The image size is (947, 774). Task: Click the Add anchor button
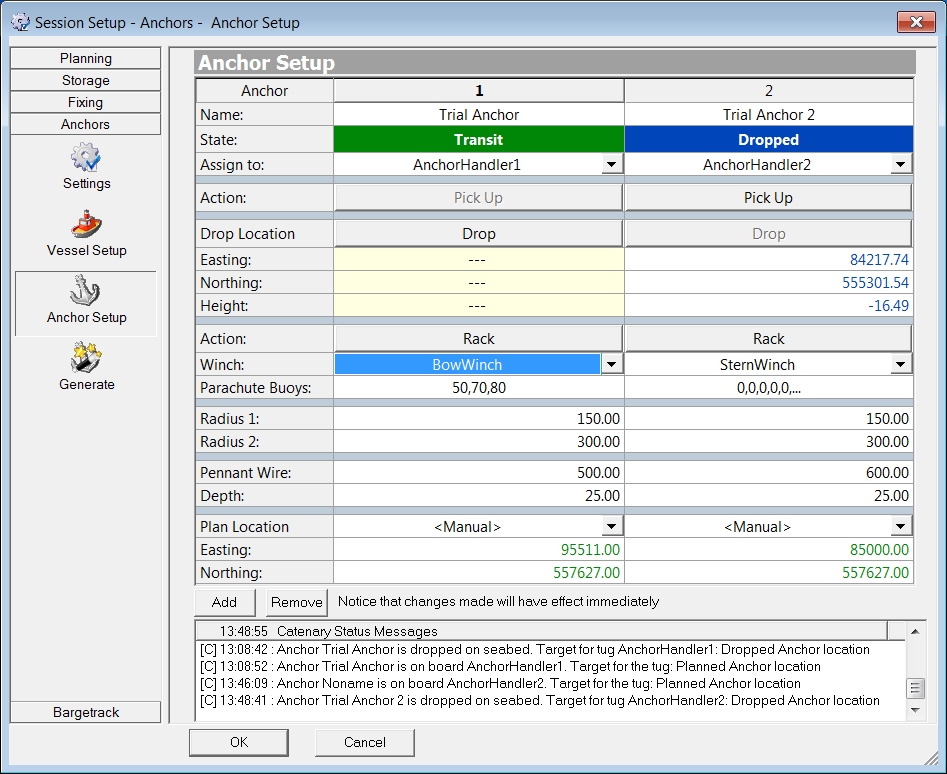pyautogui.click(x=224, y=602)
